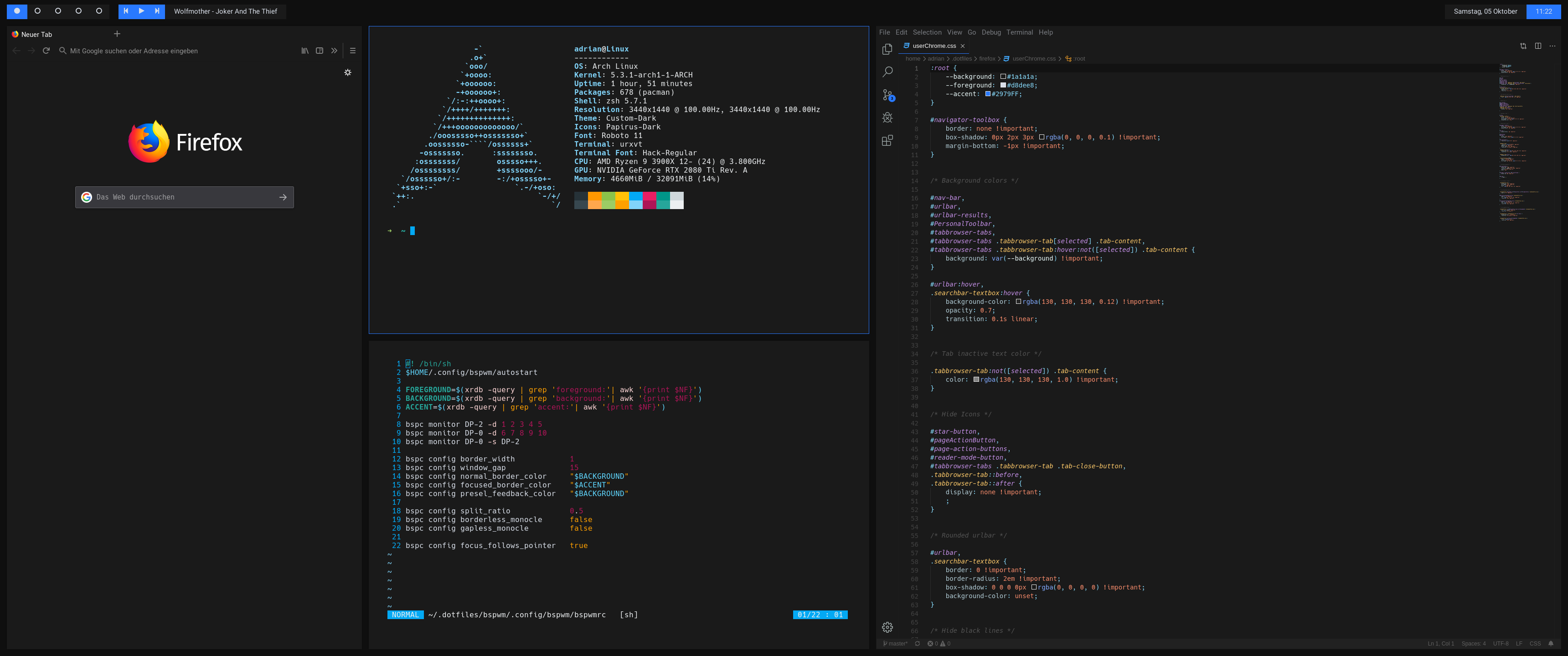Open the Terminal menu in VS Code
1568x656 pixels.
1019,32
